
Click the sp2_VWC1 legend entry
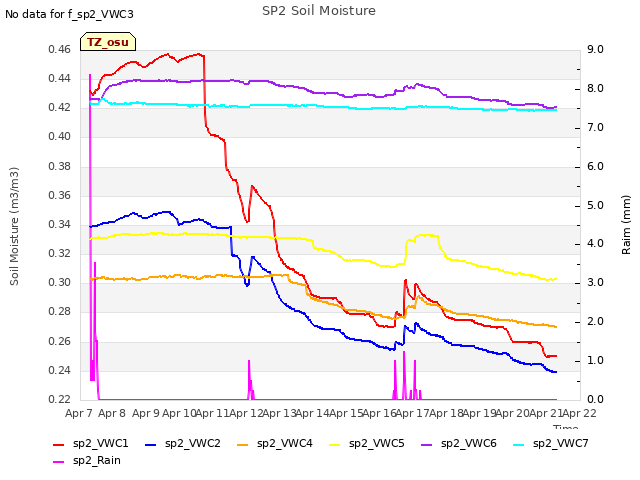[x=91, y=444]
